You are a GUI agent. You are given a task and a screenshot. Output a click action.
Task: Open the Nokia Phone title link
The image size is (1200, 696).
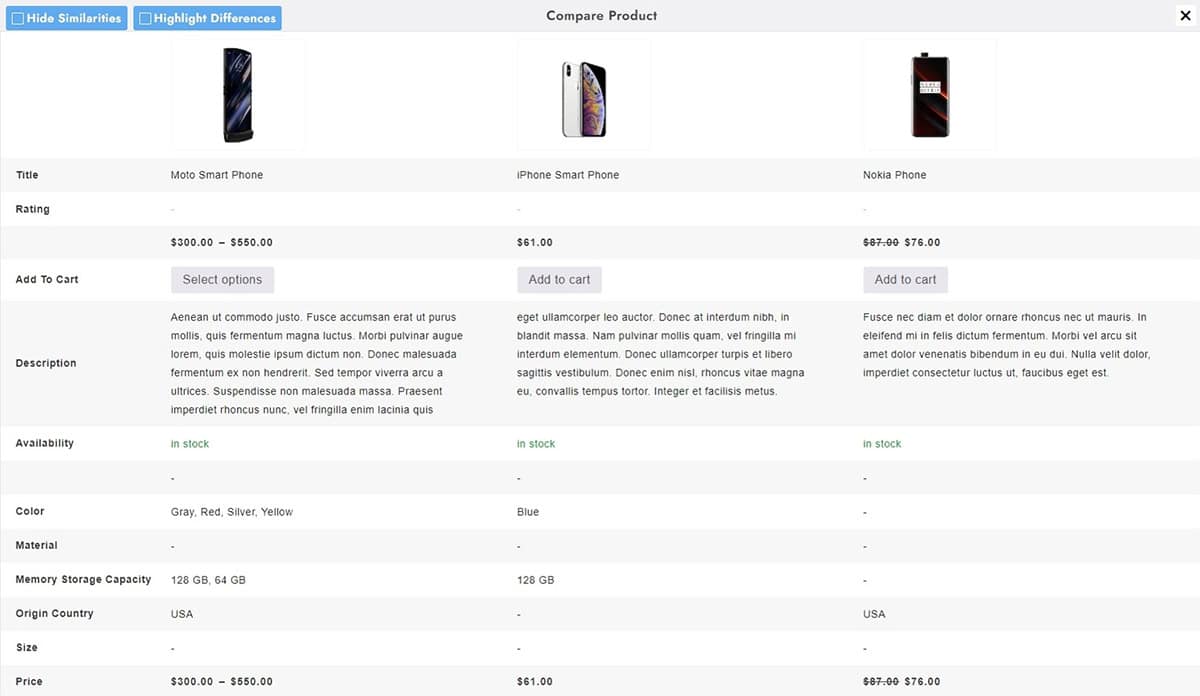(x=895, y=175)
